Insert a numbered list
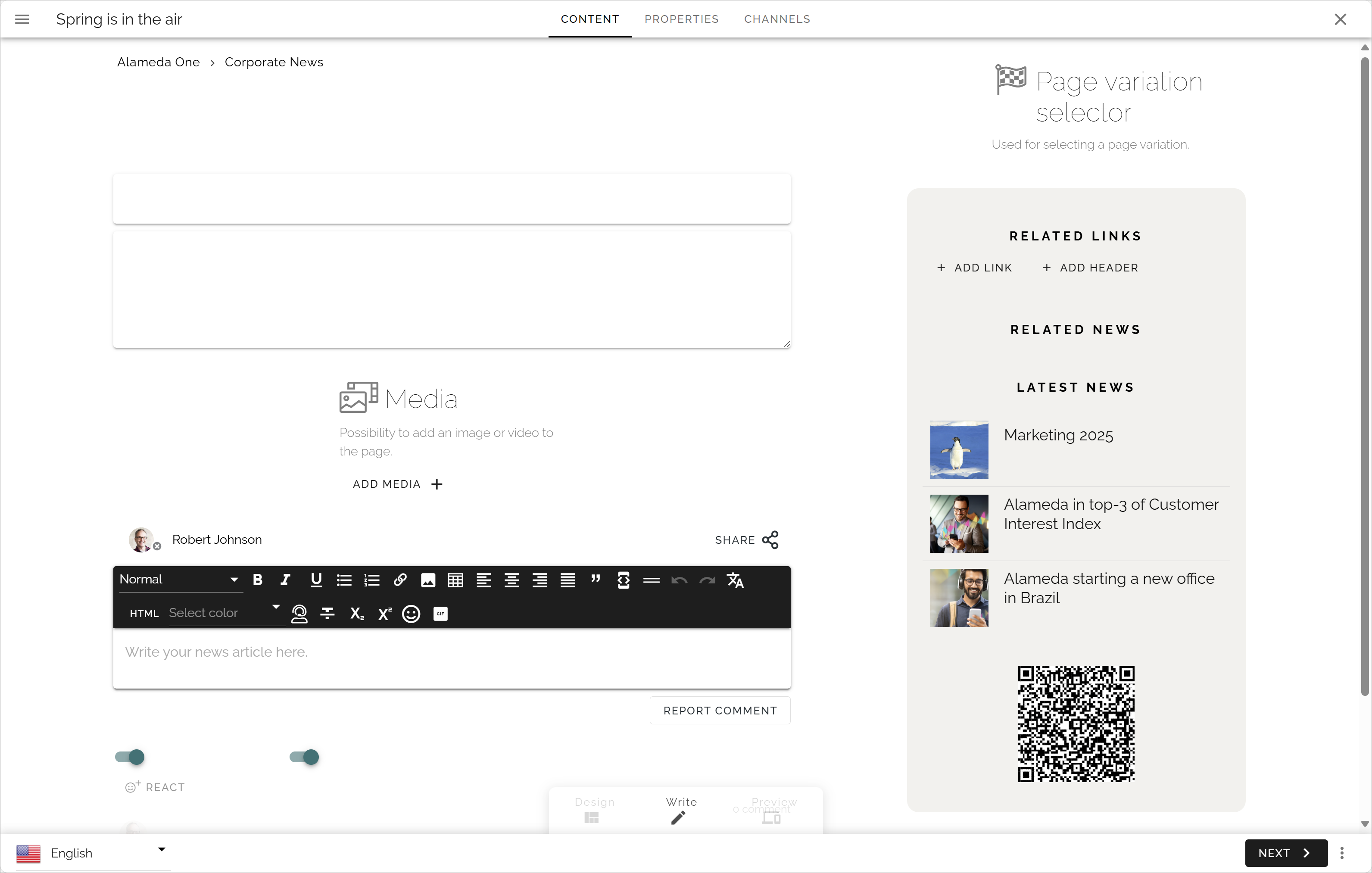 coord(372,580)
